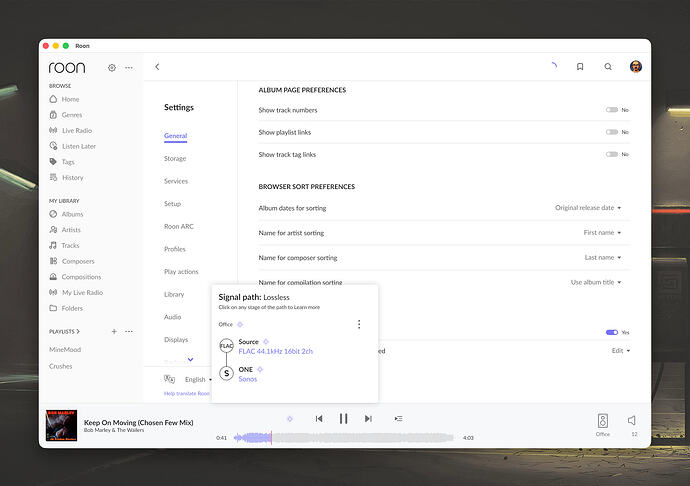The width and height of the screenshot is (690, 486).
Task: Skip to the previous track
Action: pos(319,419)
